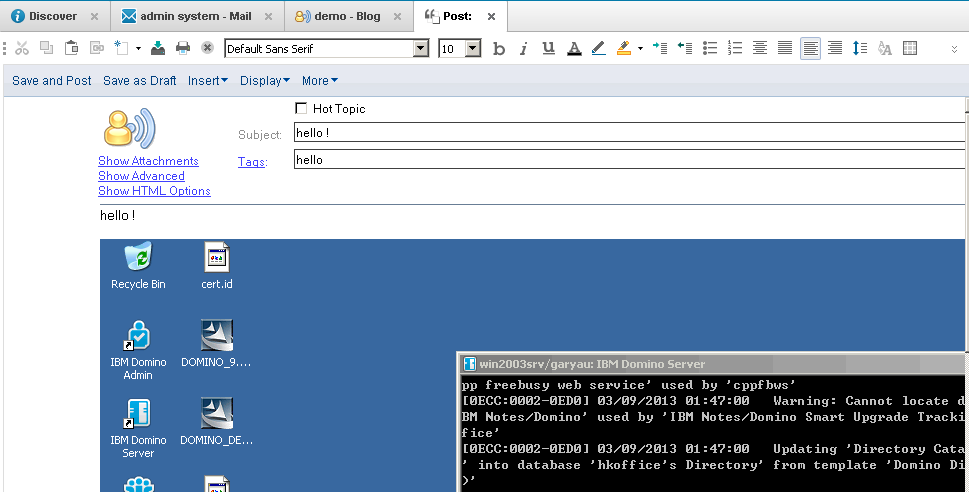The height and width of the screenshot is (492, 969).
Task: Open the Insert menu
Action: pyautogui.click(x=208, y=80)
